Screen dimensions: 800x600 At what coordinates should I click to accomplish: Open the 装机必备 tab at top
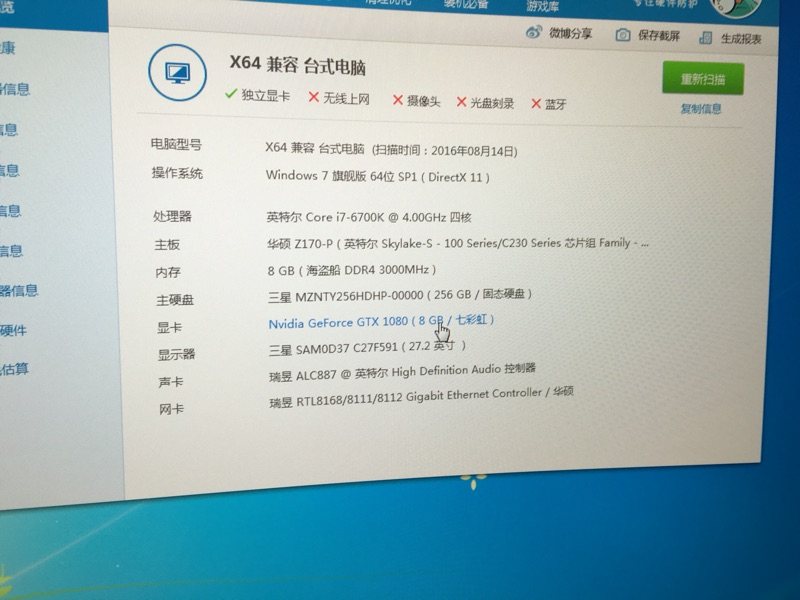[x=466, y=4]
